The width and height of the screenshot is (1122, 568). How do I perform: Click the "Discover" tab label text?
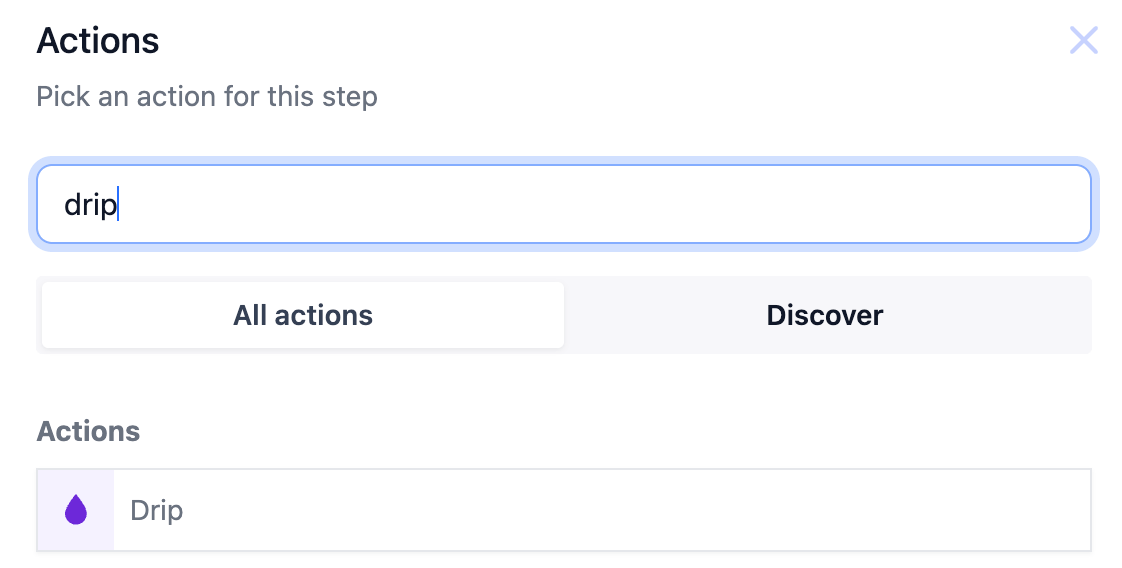[825, 316]
